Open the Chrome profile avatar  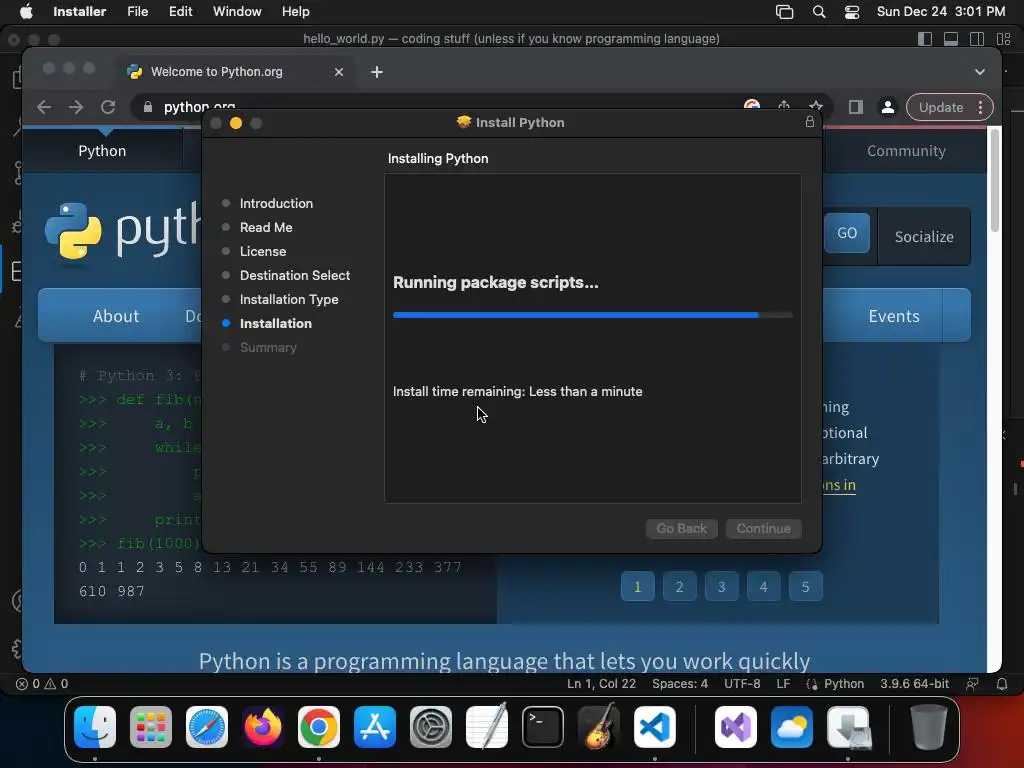888,107
